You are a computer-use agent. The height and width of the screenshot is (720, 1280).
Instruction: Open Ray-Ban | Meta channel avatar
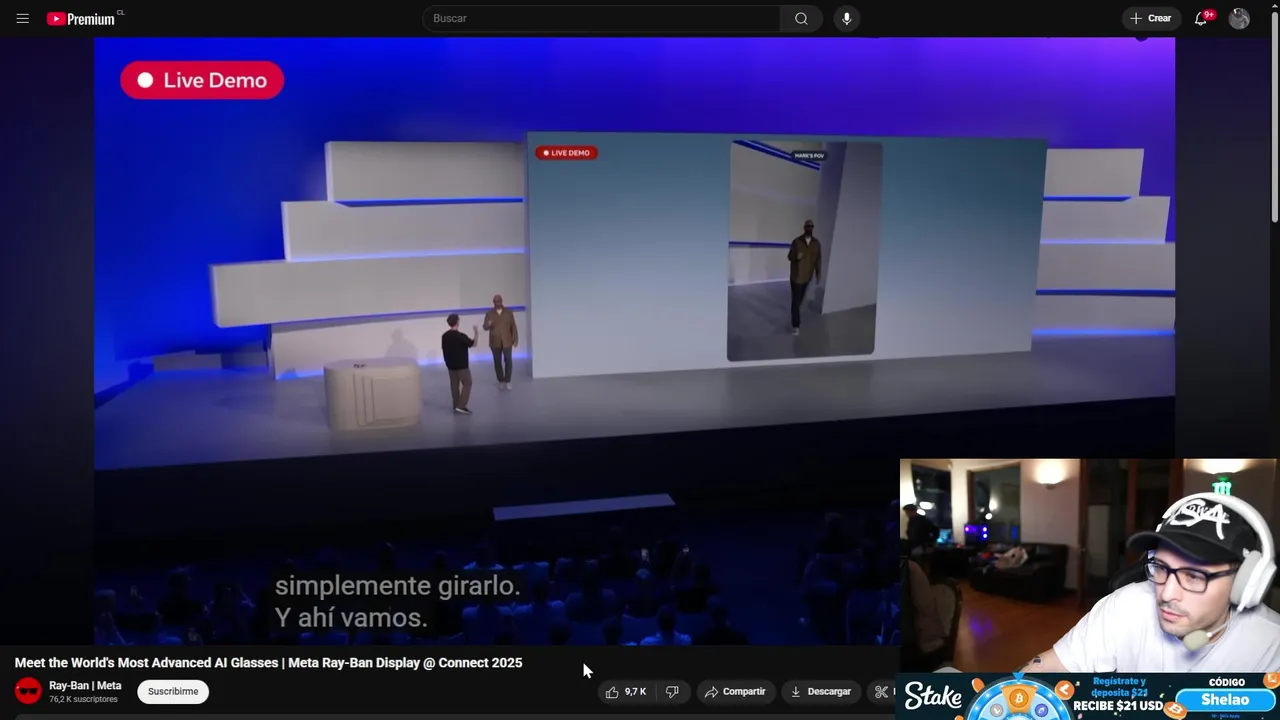29,691
